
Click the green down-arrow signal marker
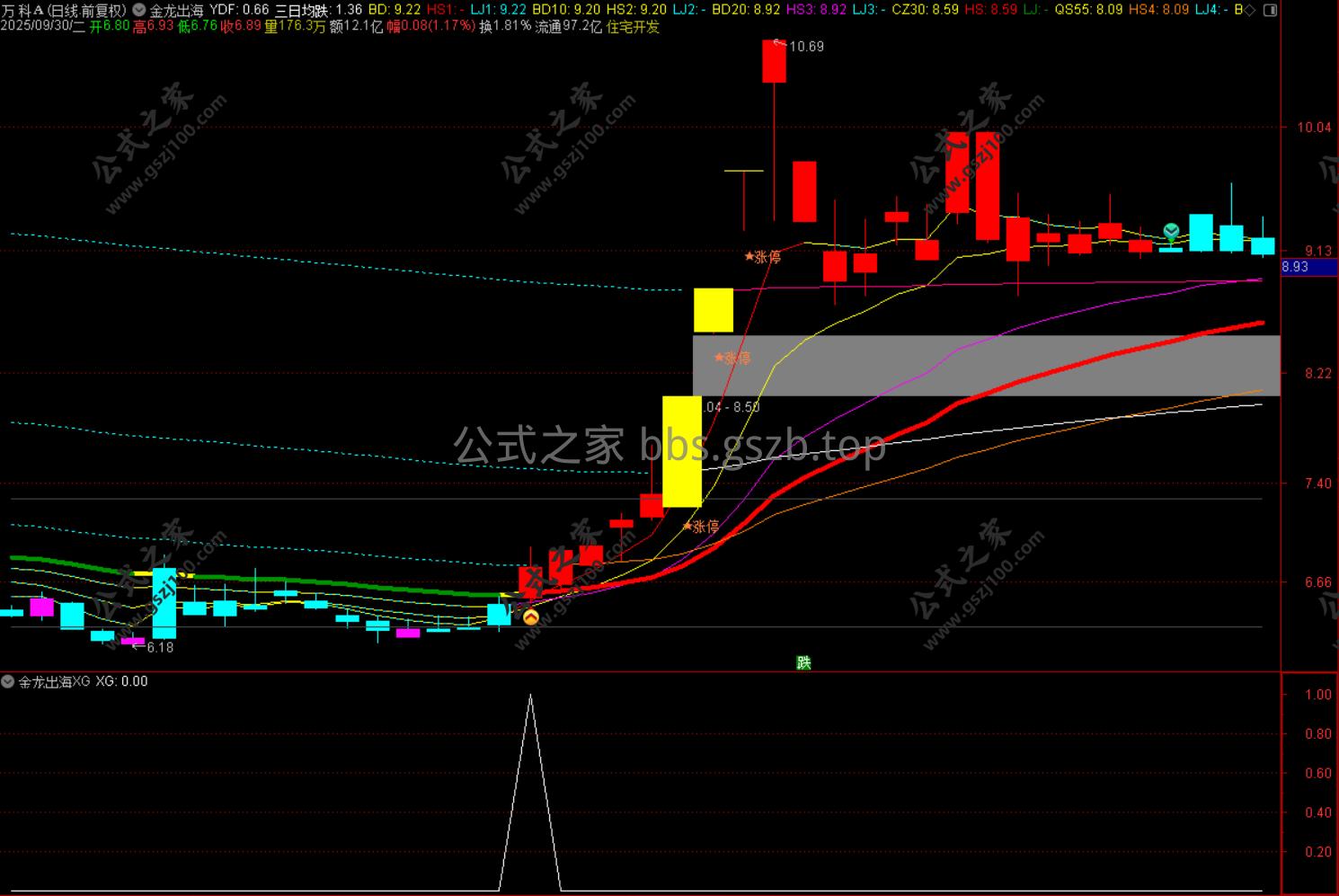coord(1171,232)
